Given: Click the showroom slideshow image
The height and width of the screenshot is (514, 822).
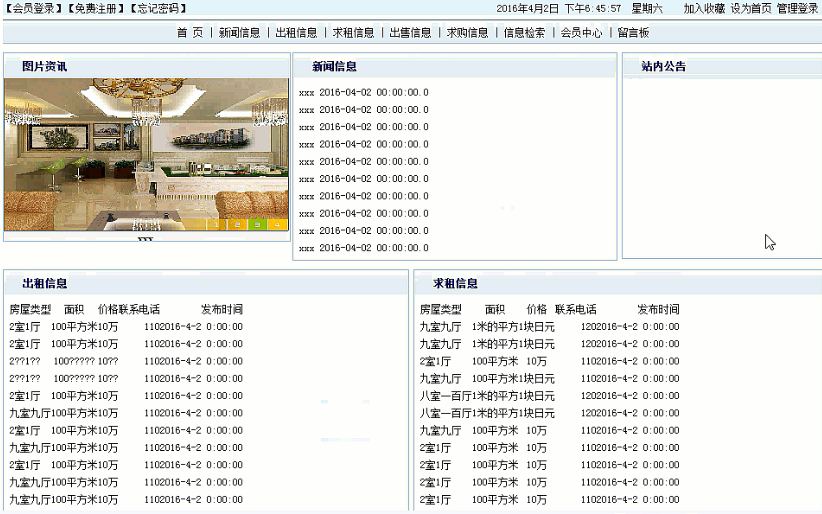Looking at the screenshot, I should [146, 155].
